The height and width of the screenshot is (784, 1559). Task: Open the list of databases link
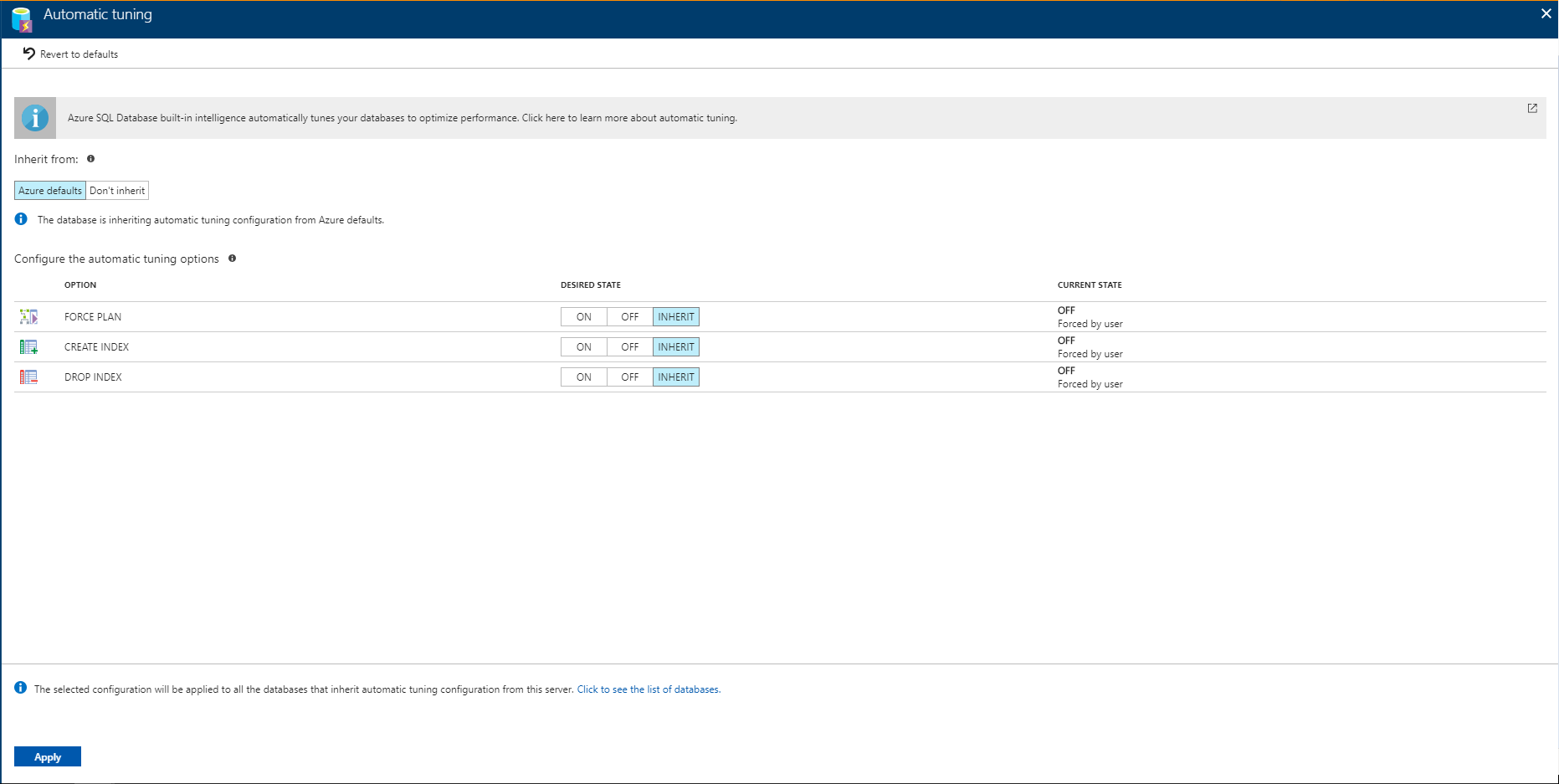click(x=648, y=689)
